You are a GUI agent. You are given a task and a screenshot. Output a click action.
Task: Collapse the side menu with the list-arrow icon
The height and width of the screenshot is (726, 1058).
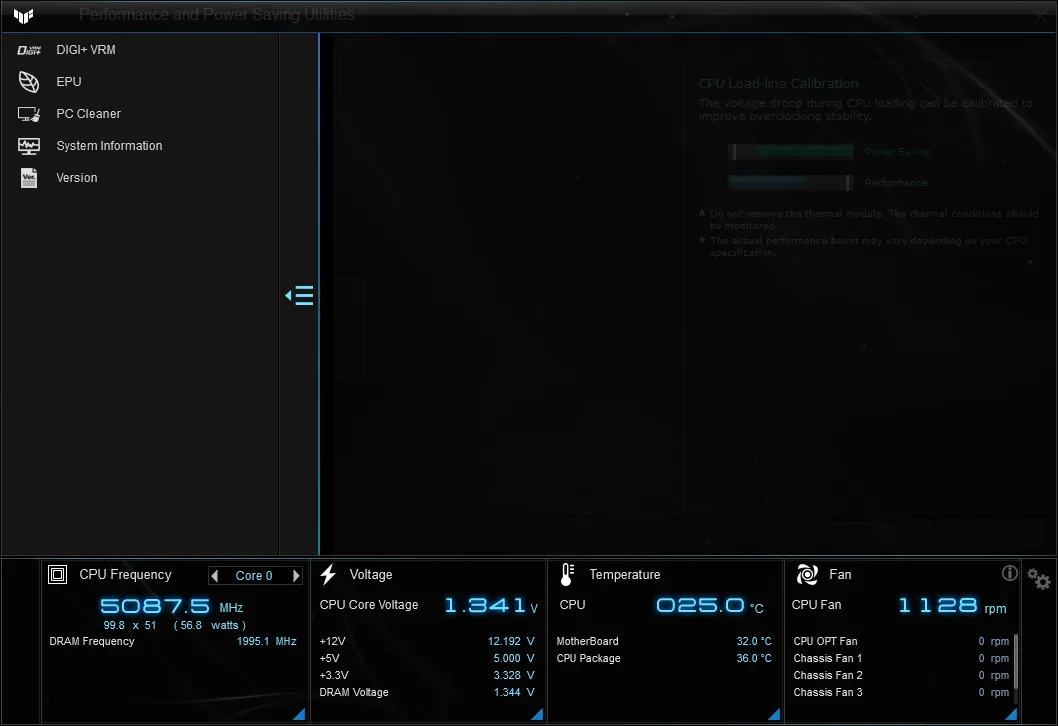299,296
